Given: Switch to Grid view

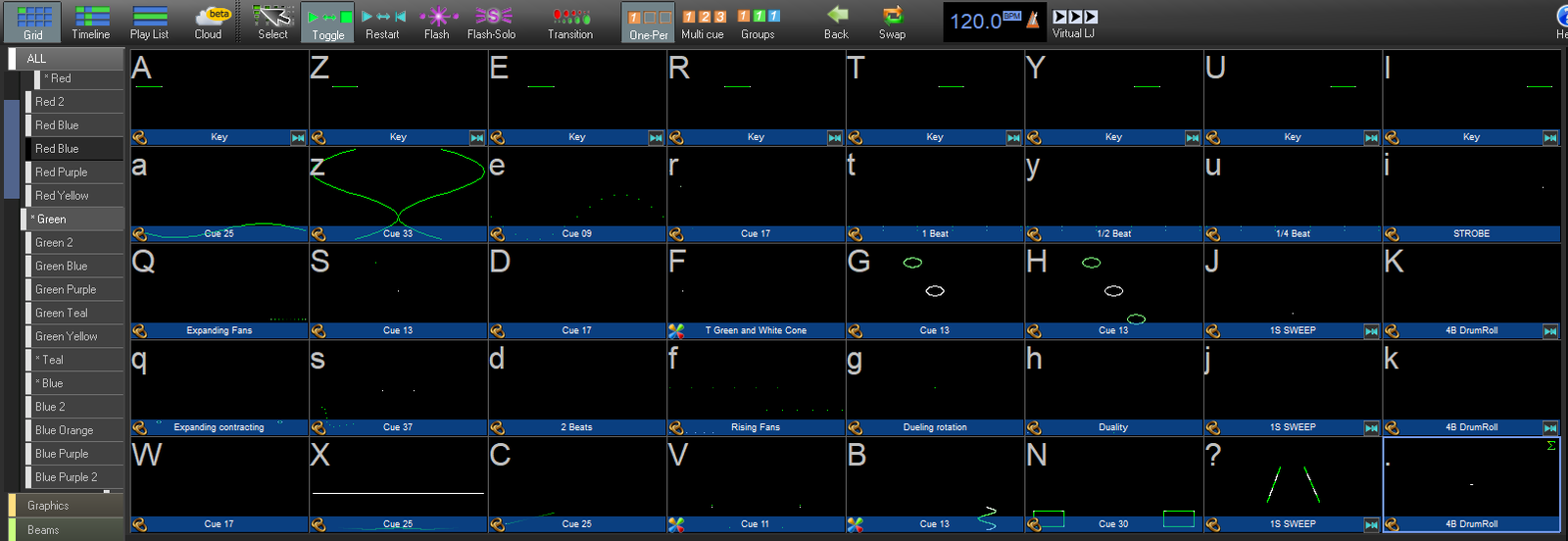Looking at the screenshot, I should 33,22.
